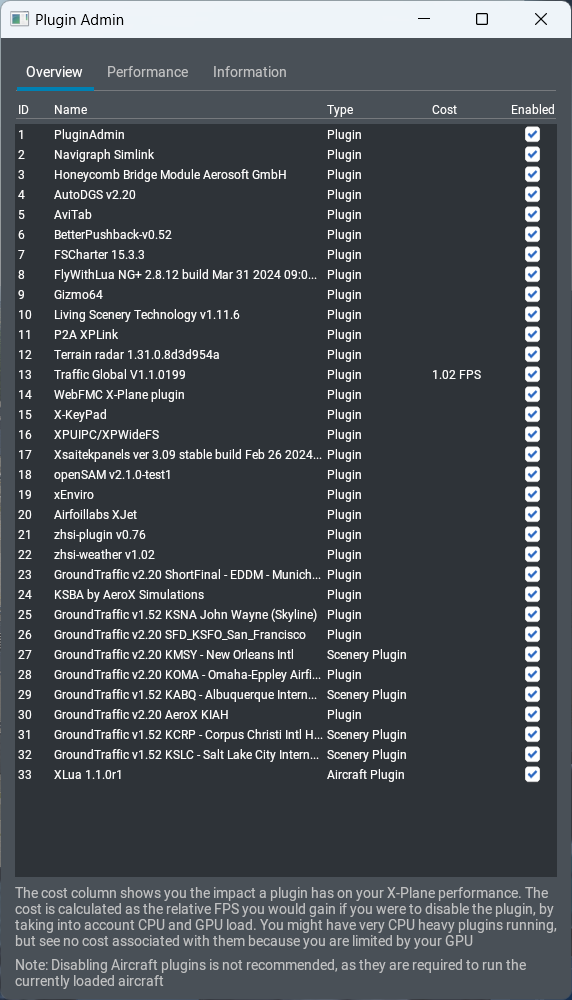
Task: Uncheck zhsi-plugin v0.76 checkbox
Action: (532, 534)
